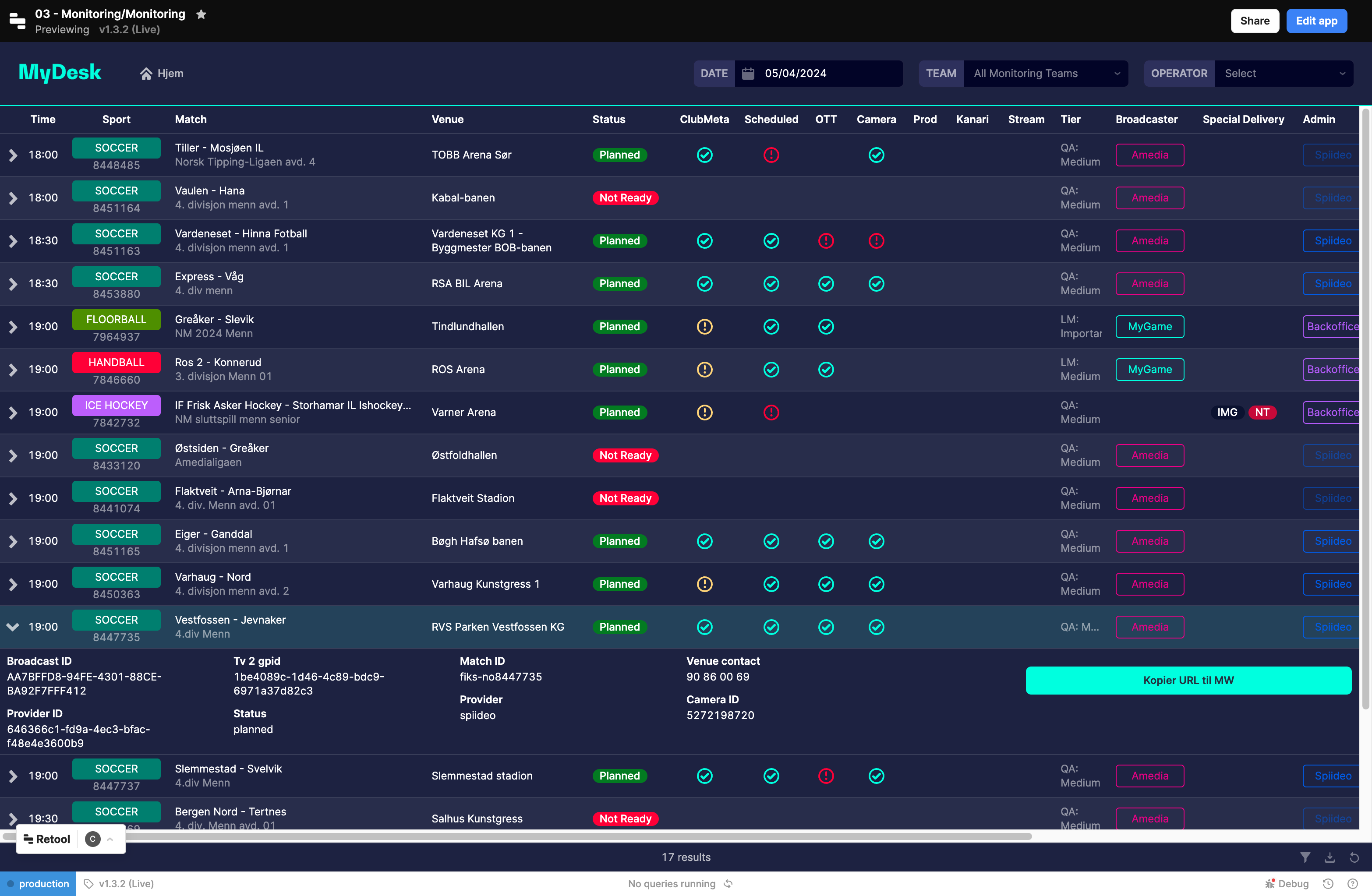Click OTT check icon for Express - Våg
Image resolution: width=1372 pixels, height=896 pixels.
click(x=825, y=283)
